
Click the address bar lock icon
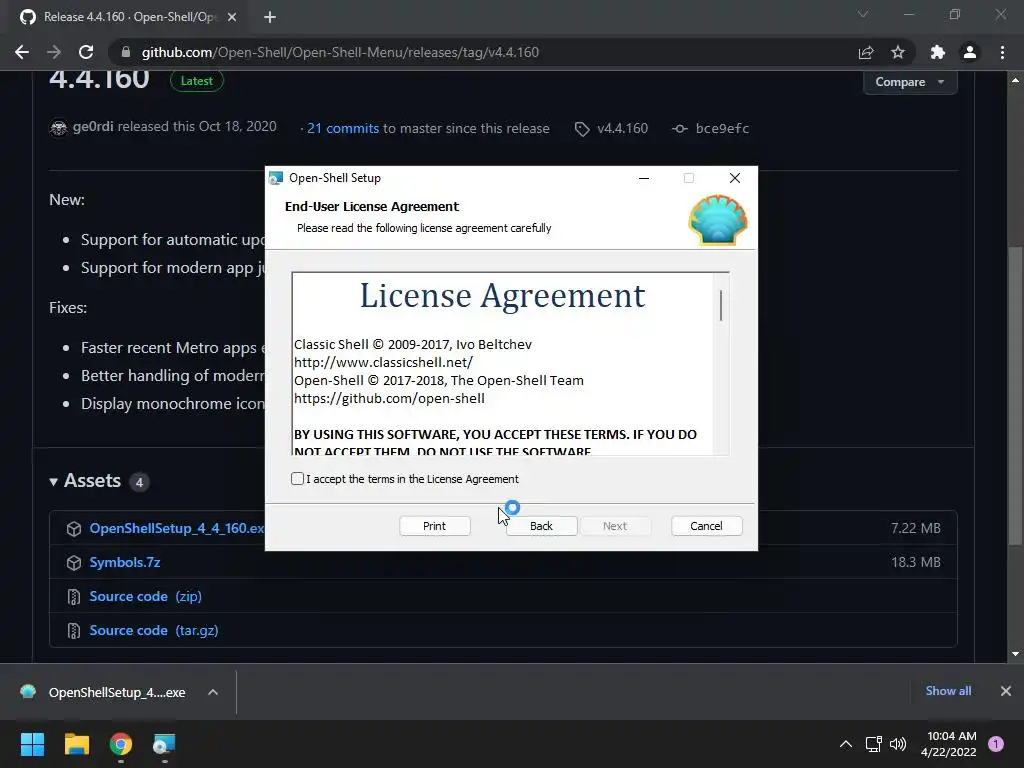[126, 52]
